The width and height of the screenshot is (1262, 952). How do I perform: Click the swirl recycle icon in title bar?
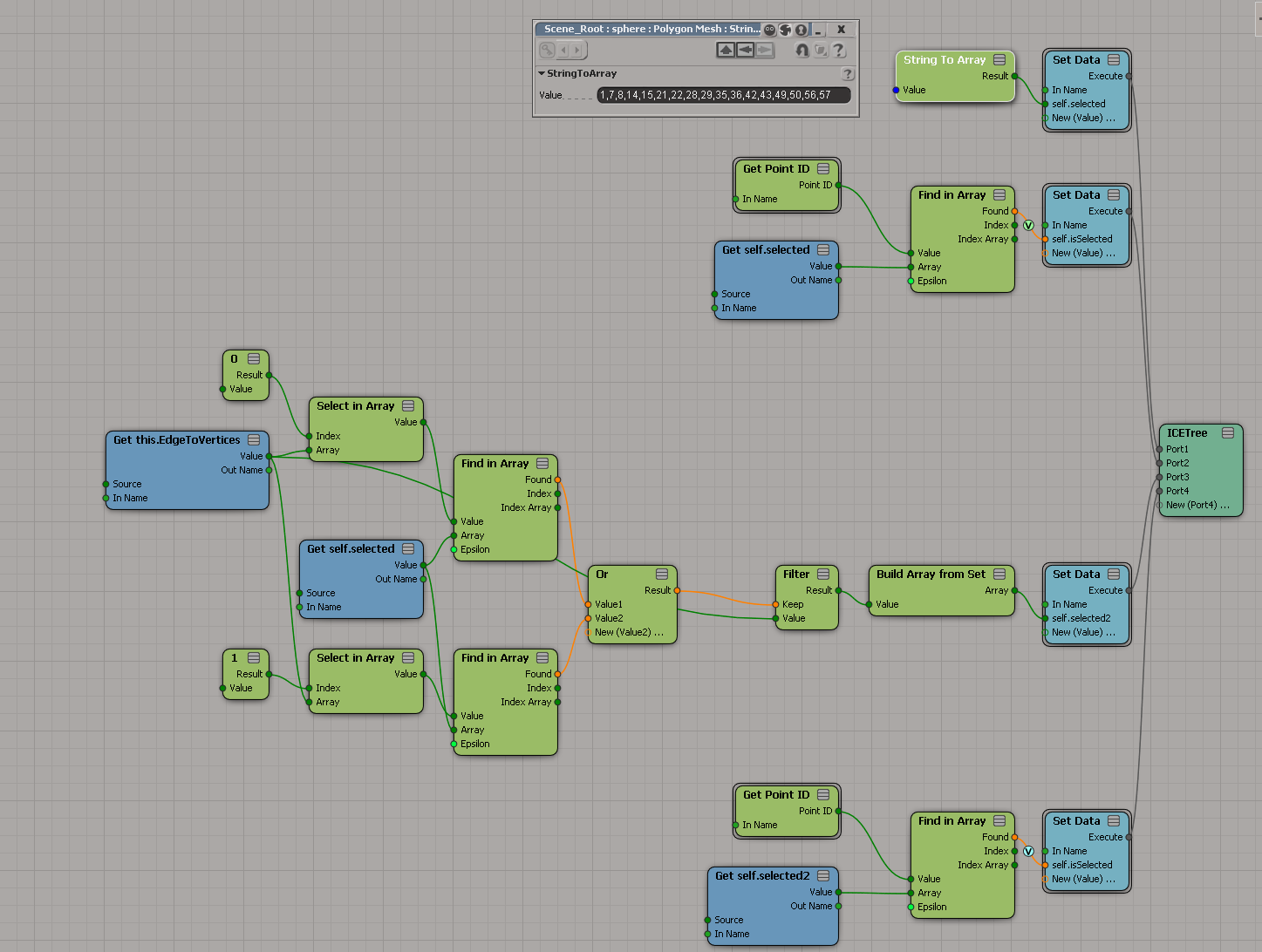tap(785, 30)
